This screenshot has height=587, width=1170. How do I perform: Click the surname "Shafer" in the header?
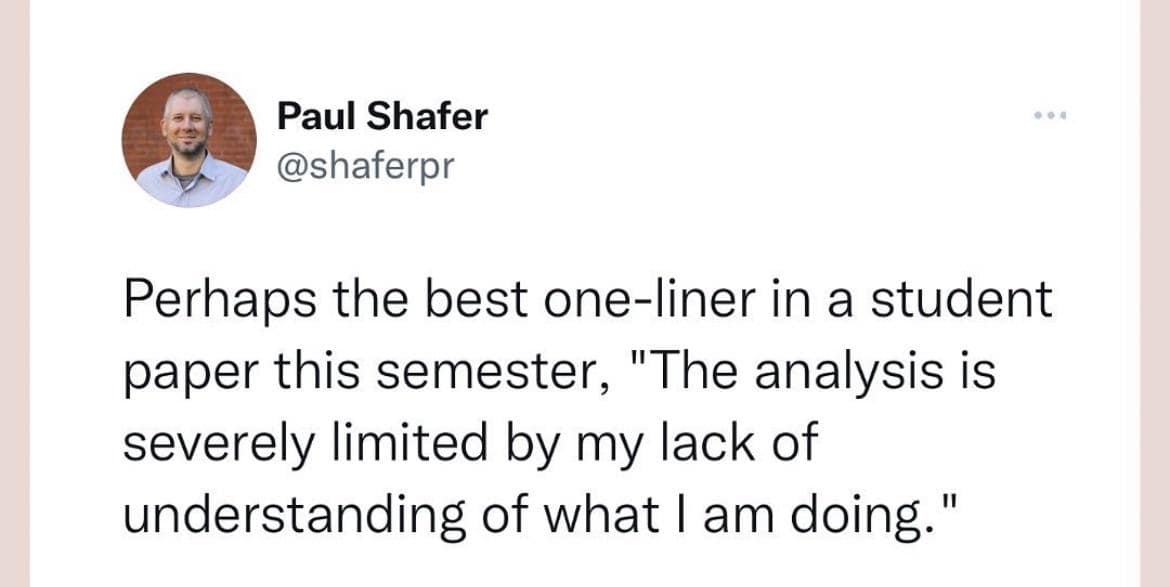427,116
